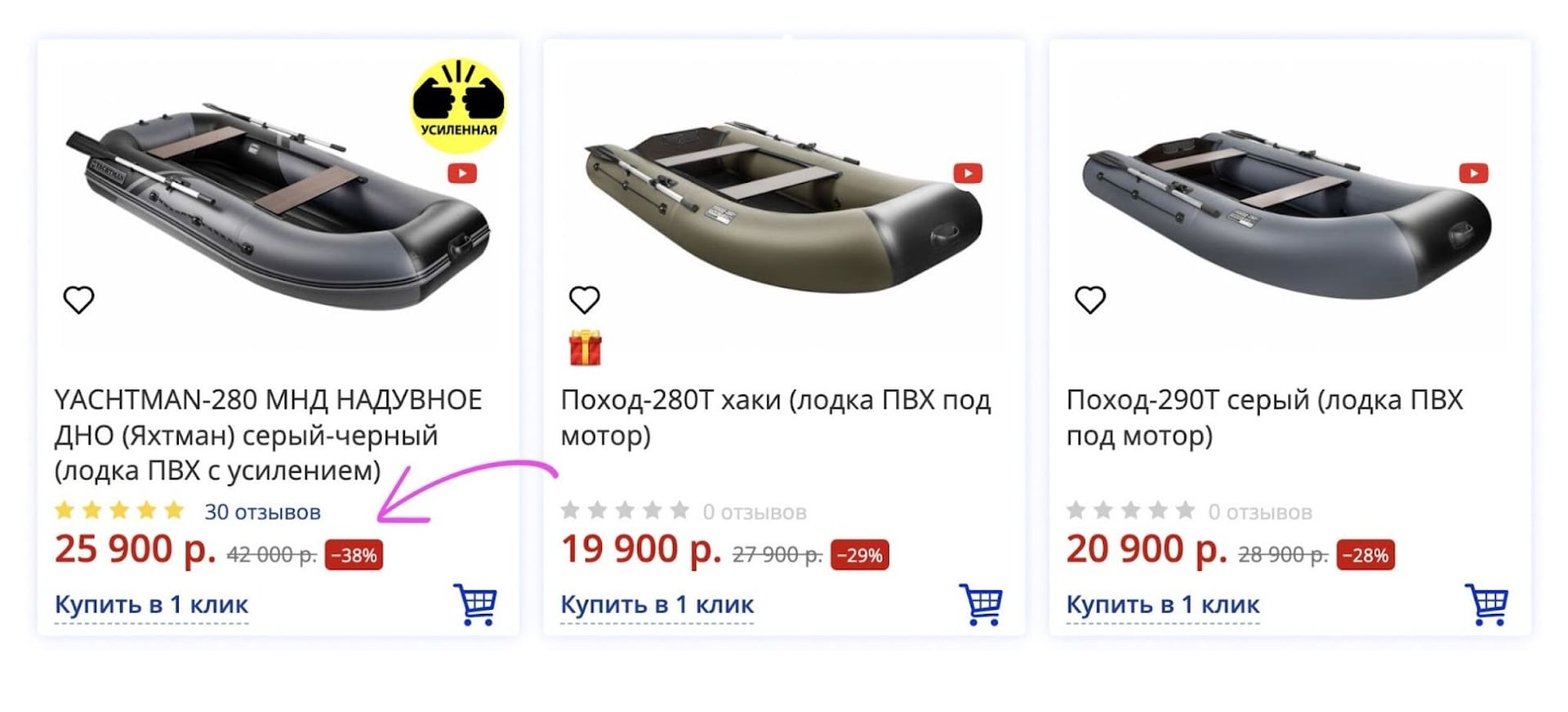Click the gift emoji on Поход-280Т card
This screenshot has height=712, width=1568.
586,346
